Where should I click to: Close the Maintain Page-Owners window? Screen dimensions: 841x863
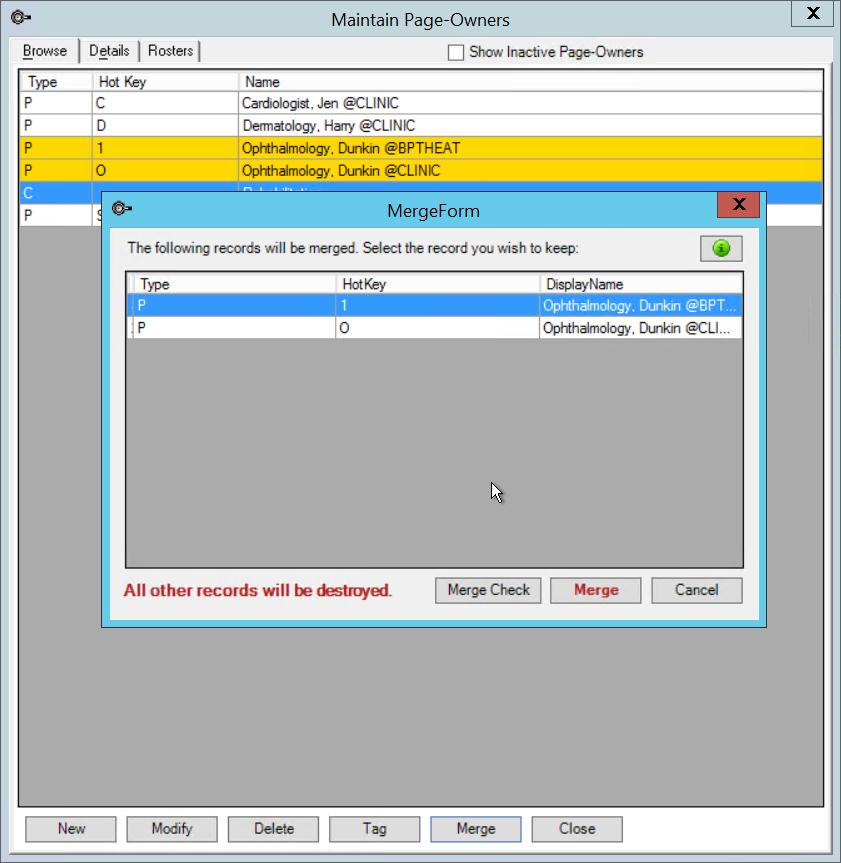(x=812, y=13)
